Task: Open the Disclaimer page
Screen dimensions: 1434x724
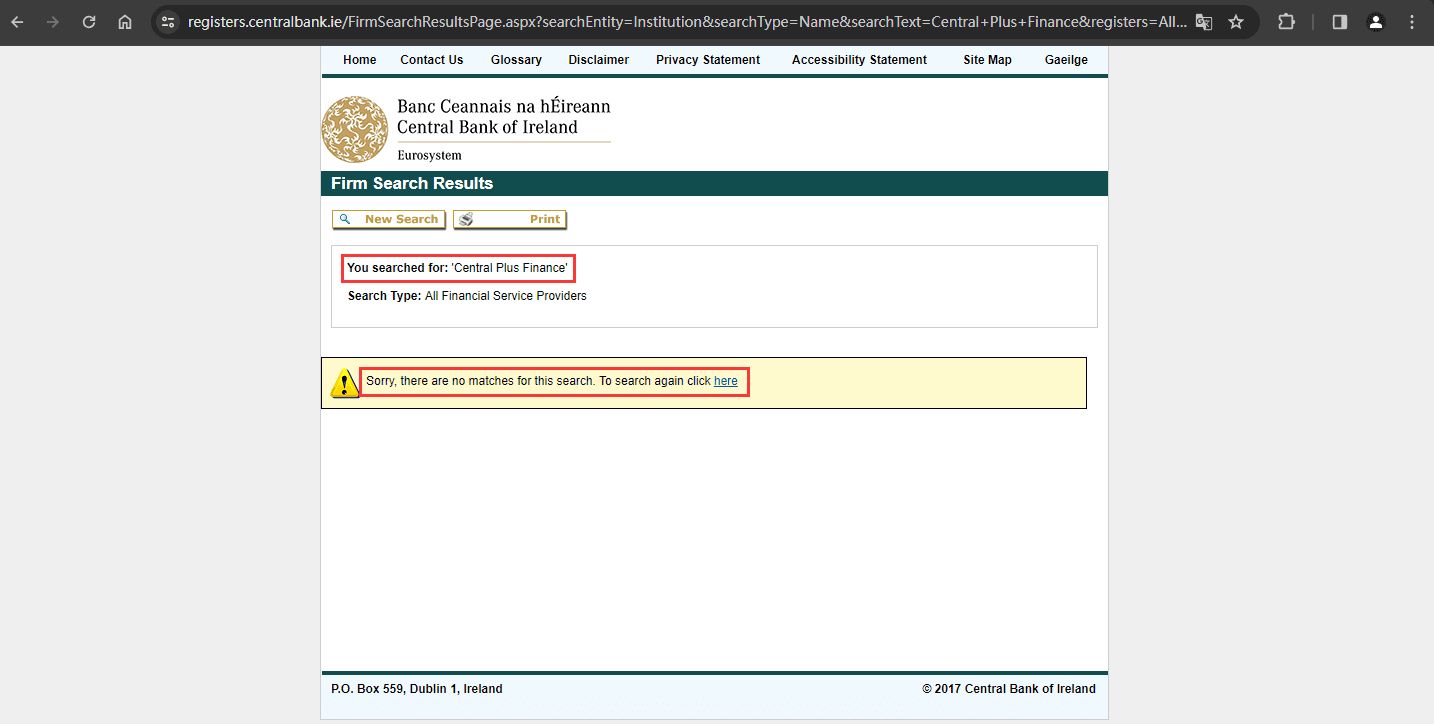Action: pos(599,60)
